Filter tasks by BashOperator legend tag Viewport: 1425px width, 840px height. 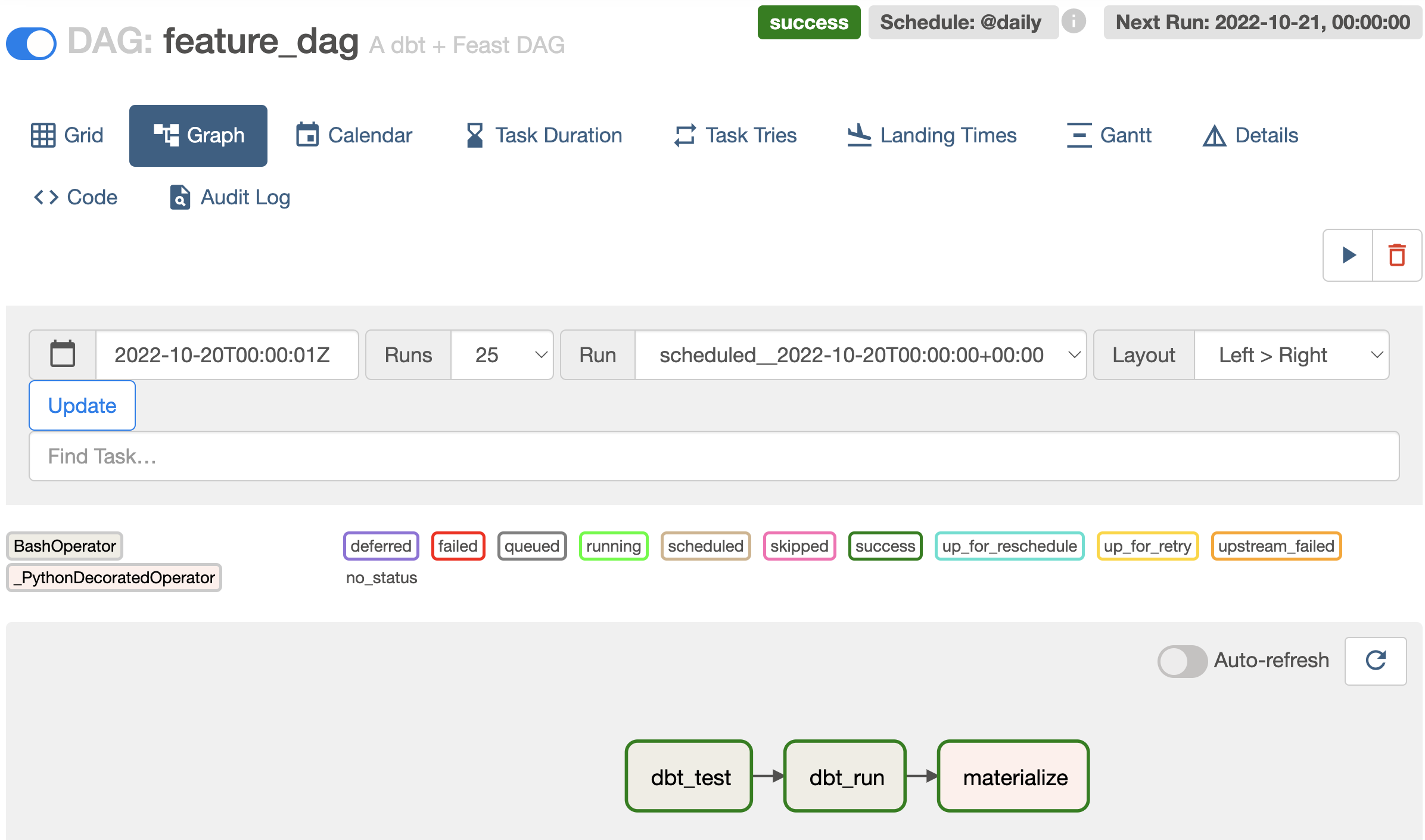[x=64, y=546]
